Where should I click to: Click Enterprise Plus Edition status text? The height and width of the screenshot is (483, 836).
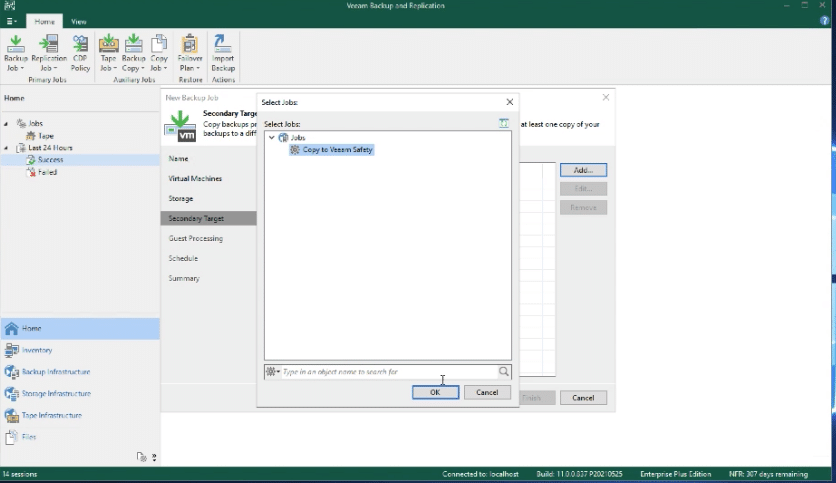pyautogui.click(x=676, y=474)
